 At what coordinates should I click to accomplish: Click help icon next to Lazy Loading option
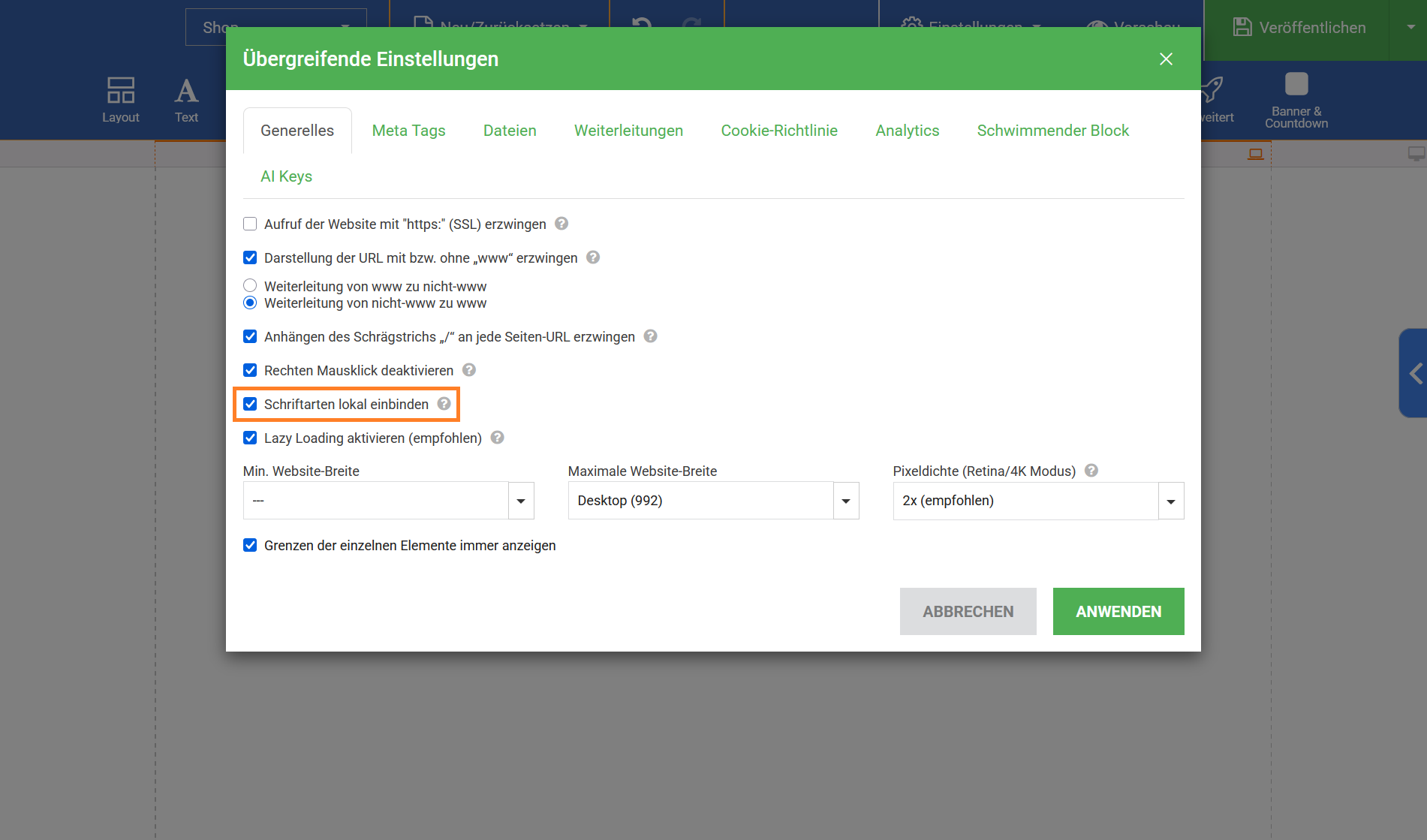[497, 438]
